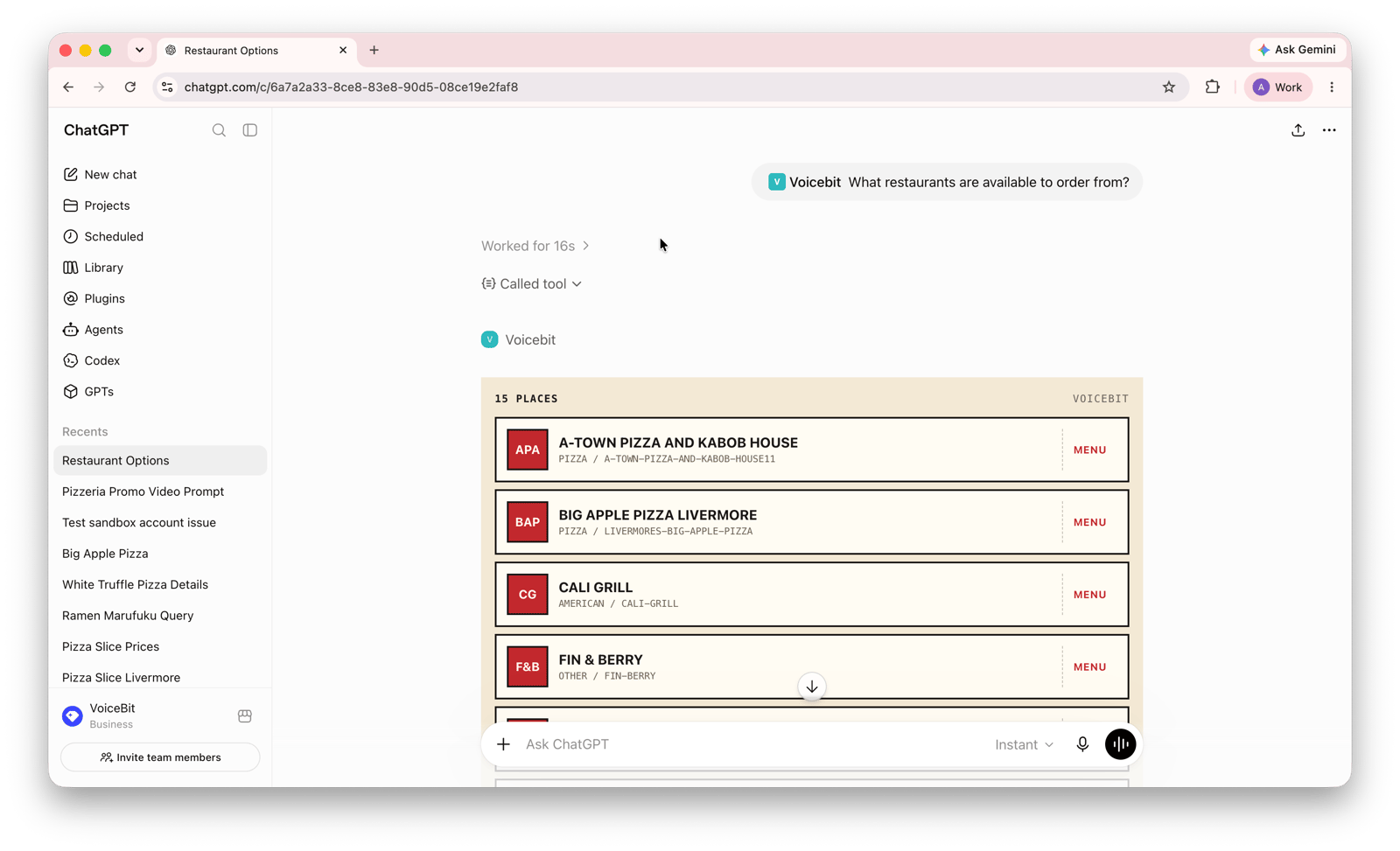
Task: Click the search chats magnifier icon
Action: tap(219, 130)
